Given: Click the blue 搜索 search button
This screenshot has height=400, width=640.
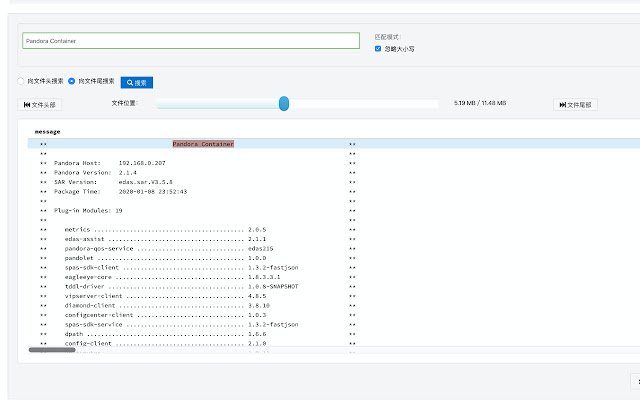Looking at the screenshot, I should click(x=137, y=82).
